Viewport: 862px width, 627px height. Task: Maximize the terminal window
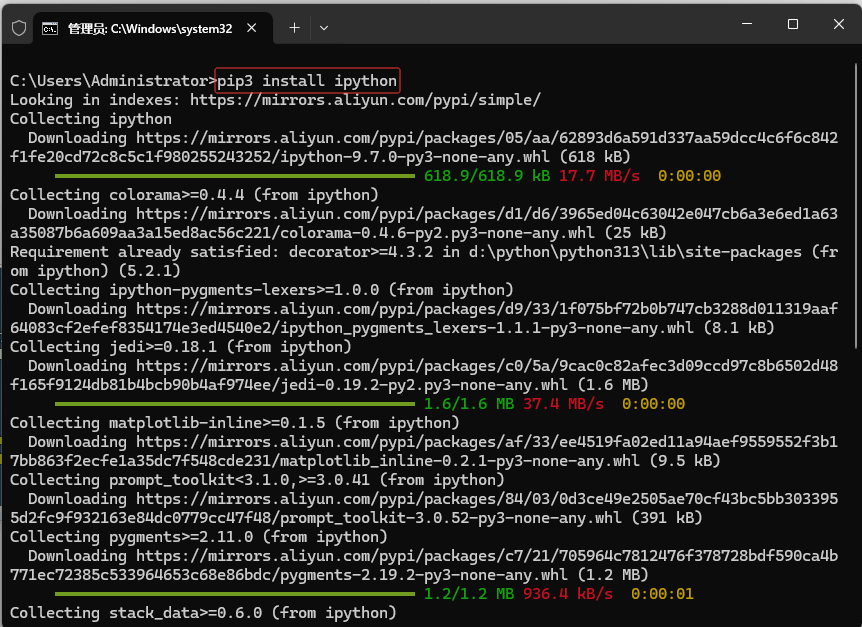(793, 24)
